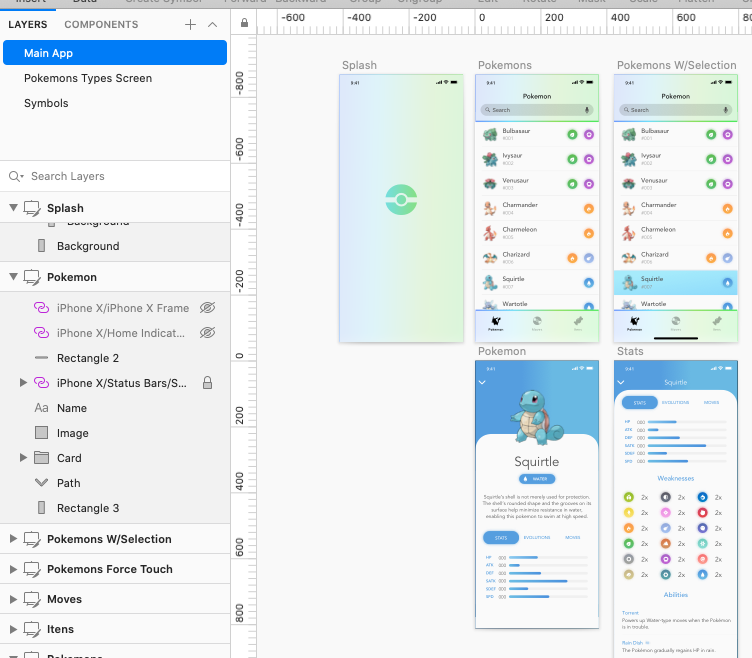Click the Squirtle image on Pokemon artboard
This screenshot has width=752, height=658.
point(535,417)
